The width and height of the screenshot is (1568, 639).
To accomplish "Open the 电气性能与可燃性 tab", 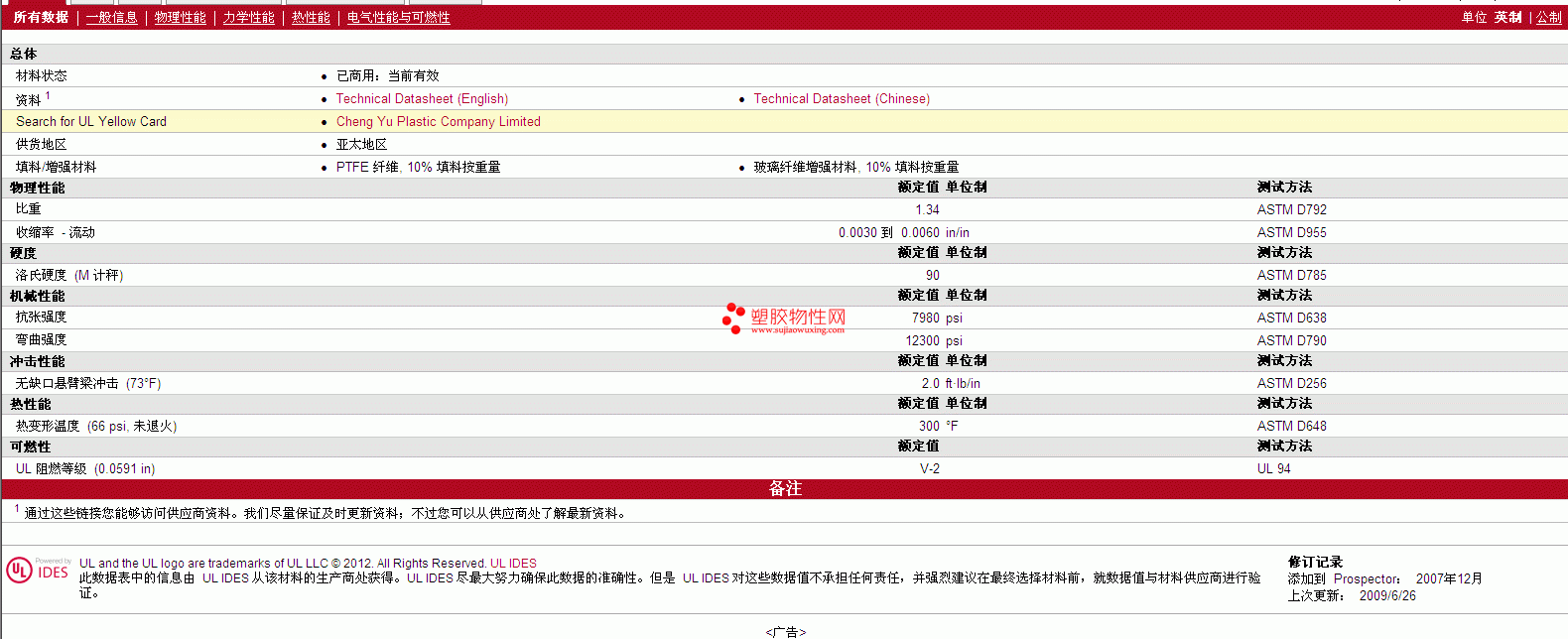I will click(398, 17).
